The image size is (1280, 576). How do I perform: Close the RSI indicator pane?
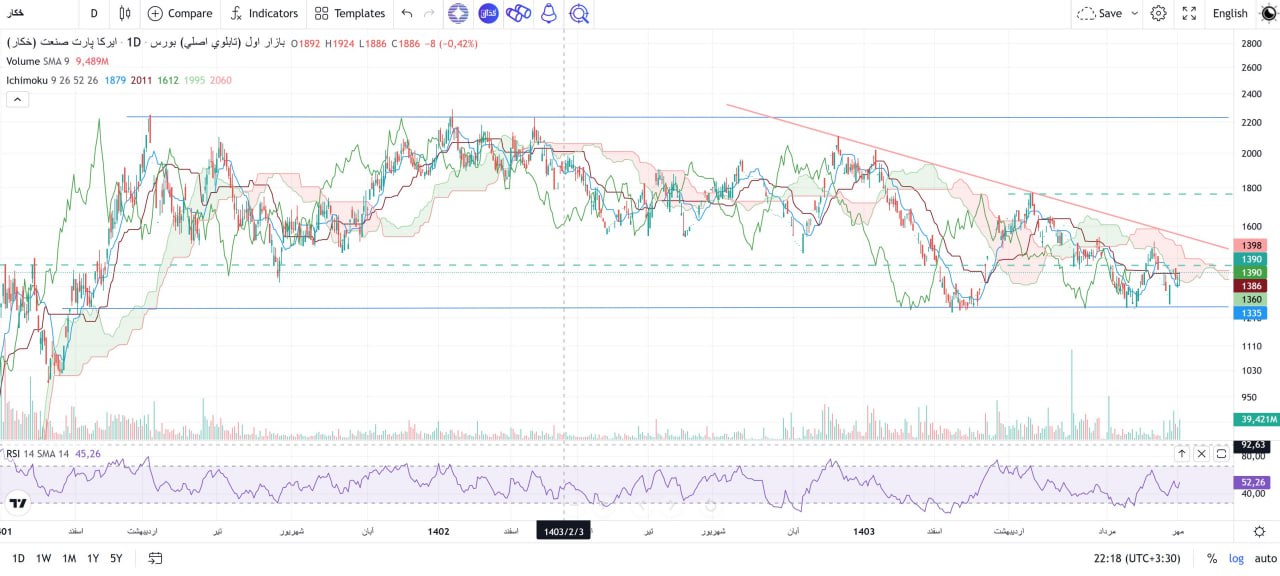(1201, 453)
